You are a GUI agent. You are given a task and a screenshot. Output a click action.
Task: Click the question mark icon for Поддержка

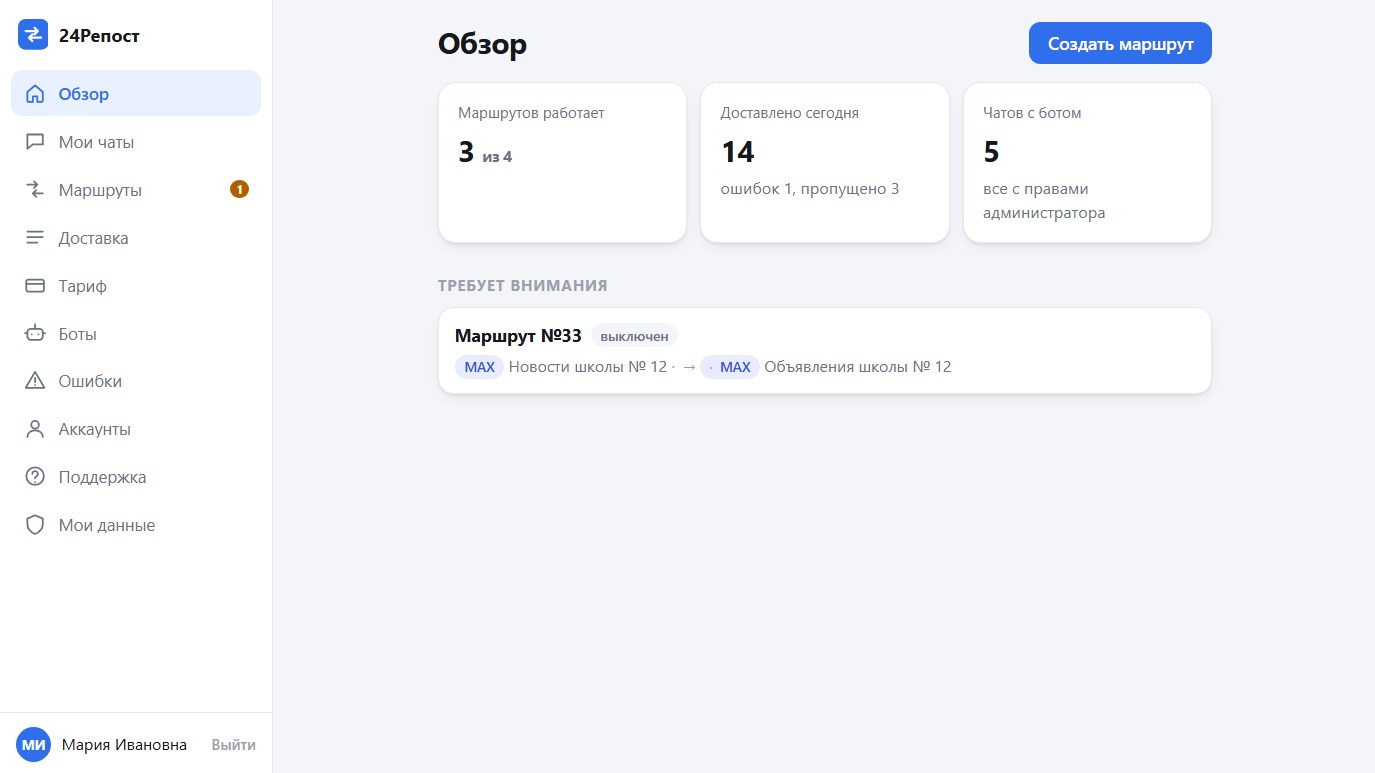tap(35, 477)
